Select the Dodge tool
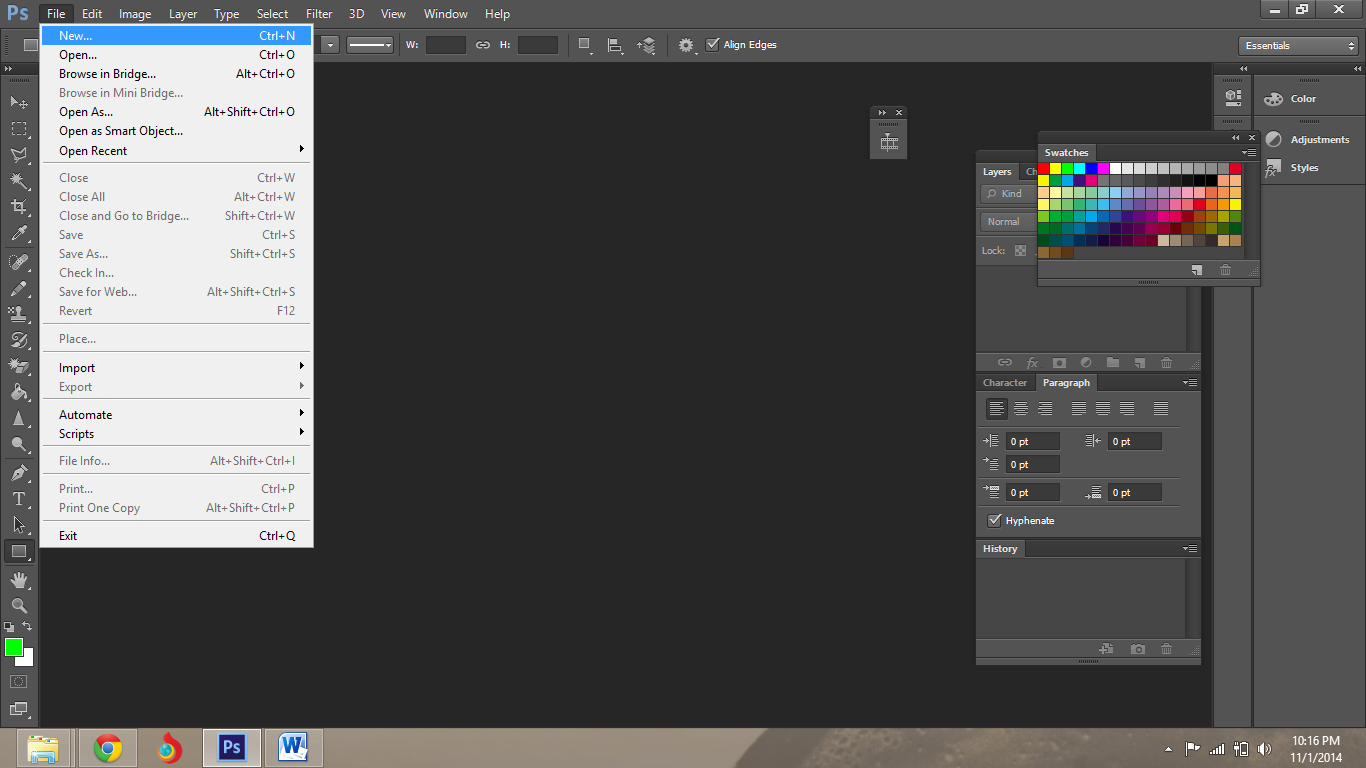 [x=19, y=445]
